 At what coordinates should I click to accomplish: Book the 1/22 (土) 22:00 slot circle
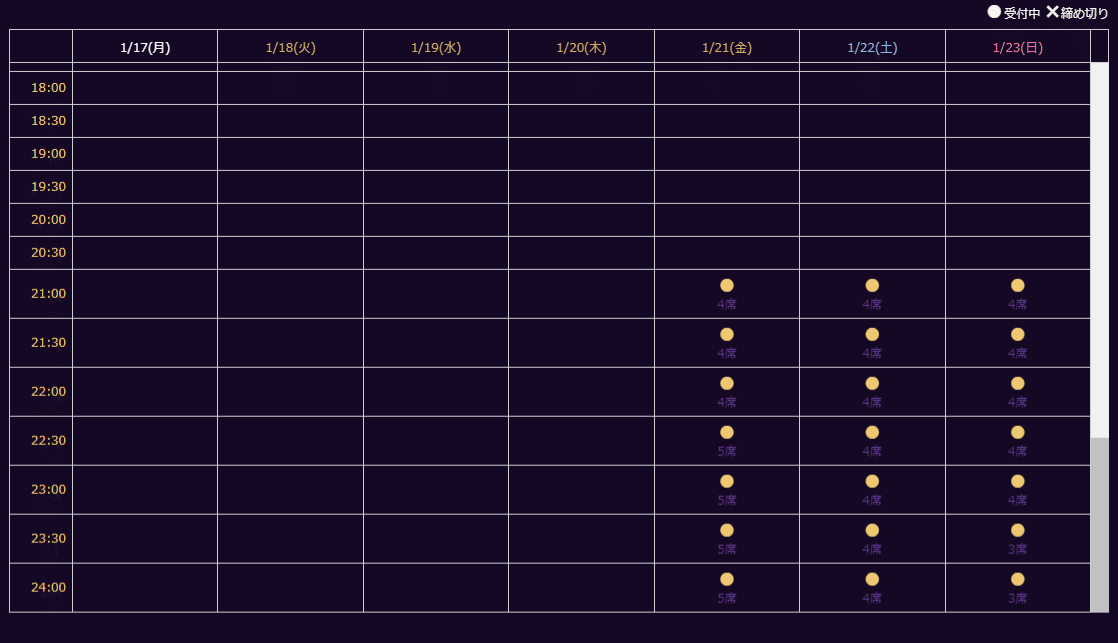pos(872,383)
